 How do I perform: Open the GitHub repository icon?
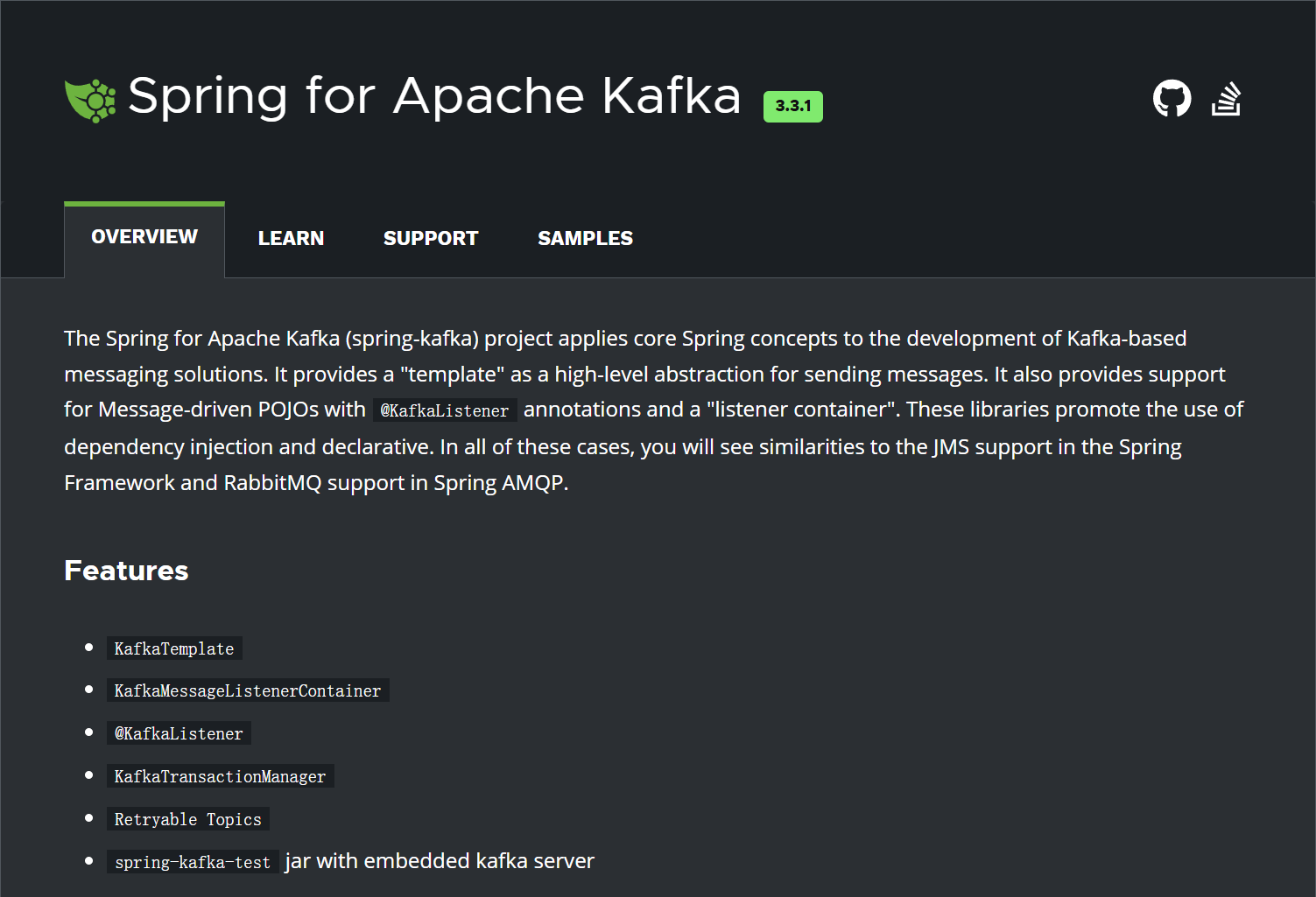tap(1172, 98)
